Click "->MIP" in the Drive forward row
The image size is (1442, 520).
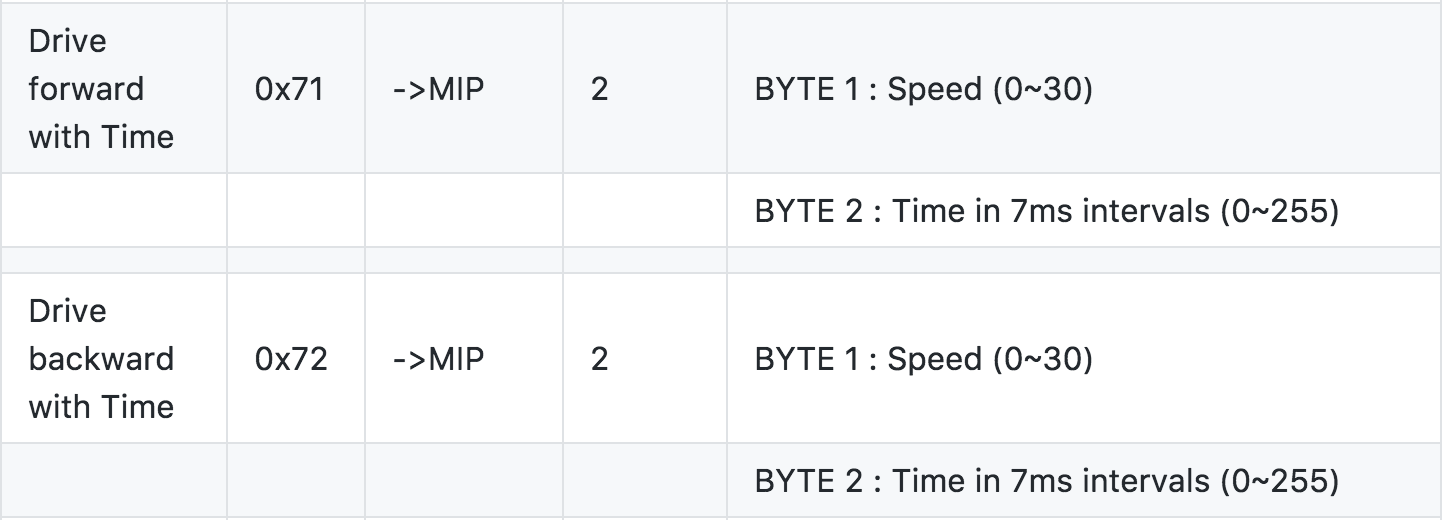pyautogui.click(x=439, y=90)
